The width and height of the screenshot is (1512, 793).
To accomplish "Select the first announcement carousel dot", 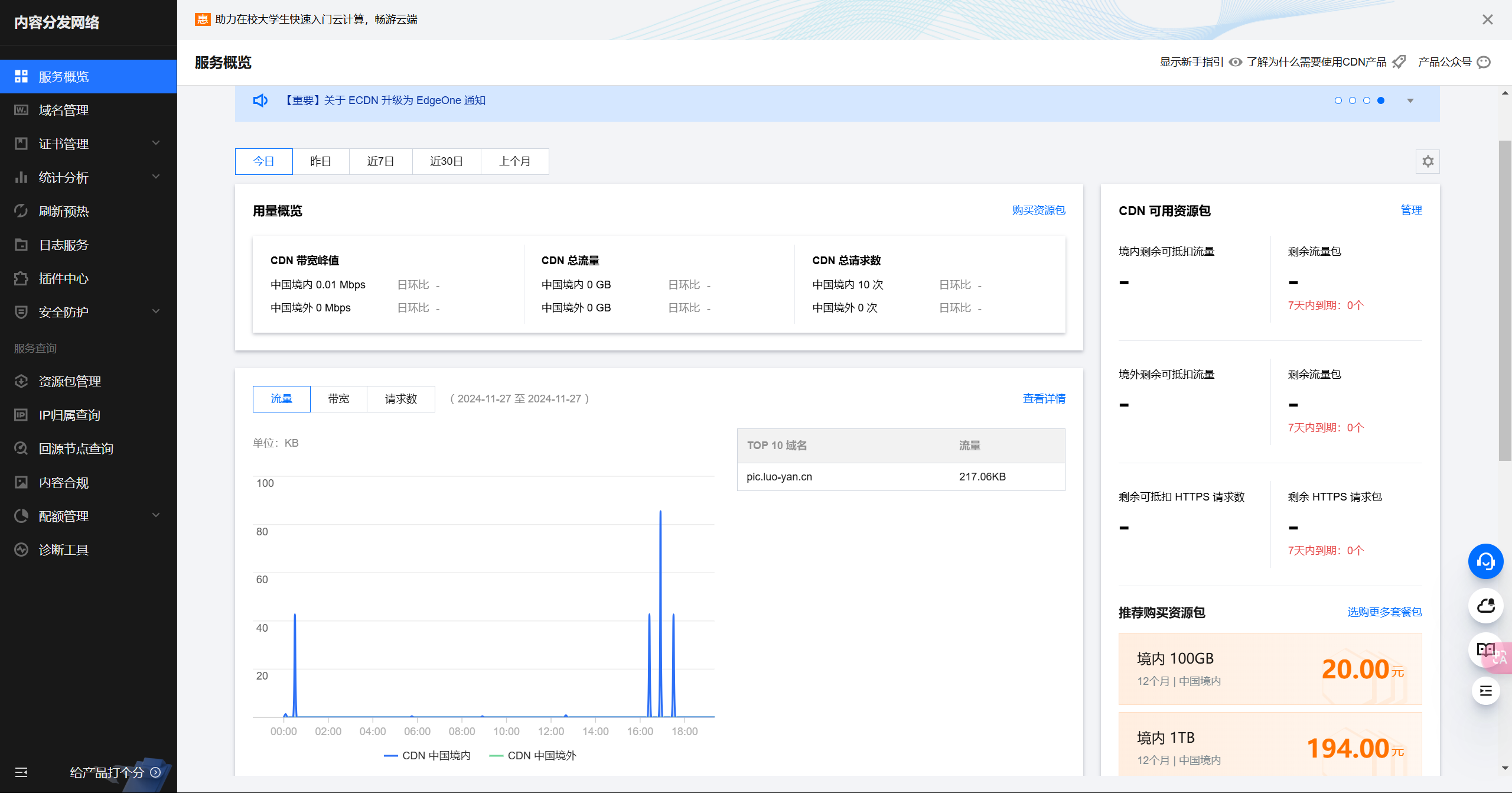I will (x=1338, y=100).
